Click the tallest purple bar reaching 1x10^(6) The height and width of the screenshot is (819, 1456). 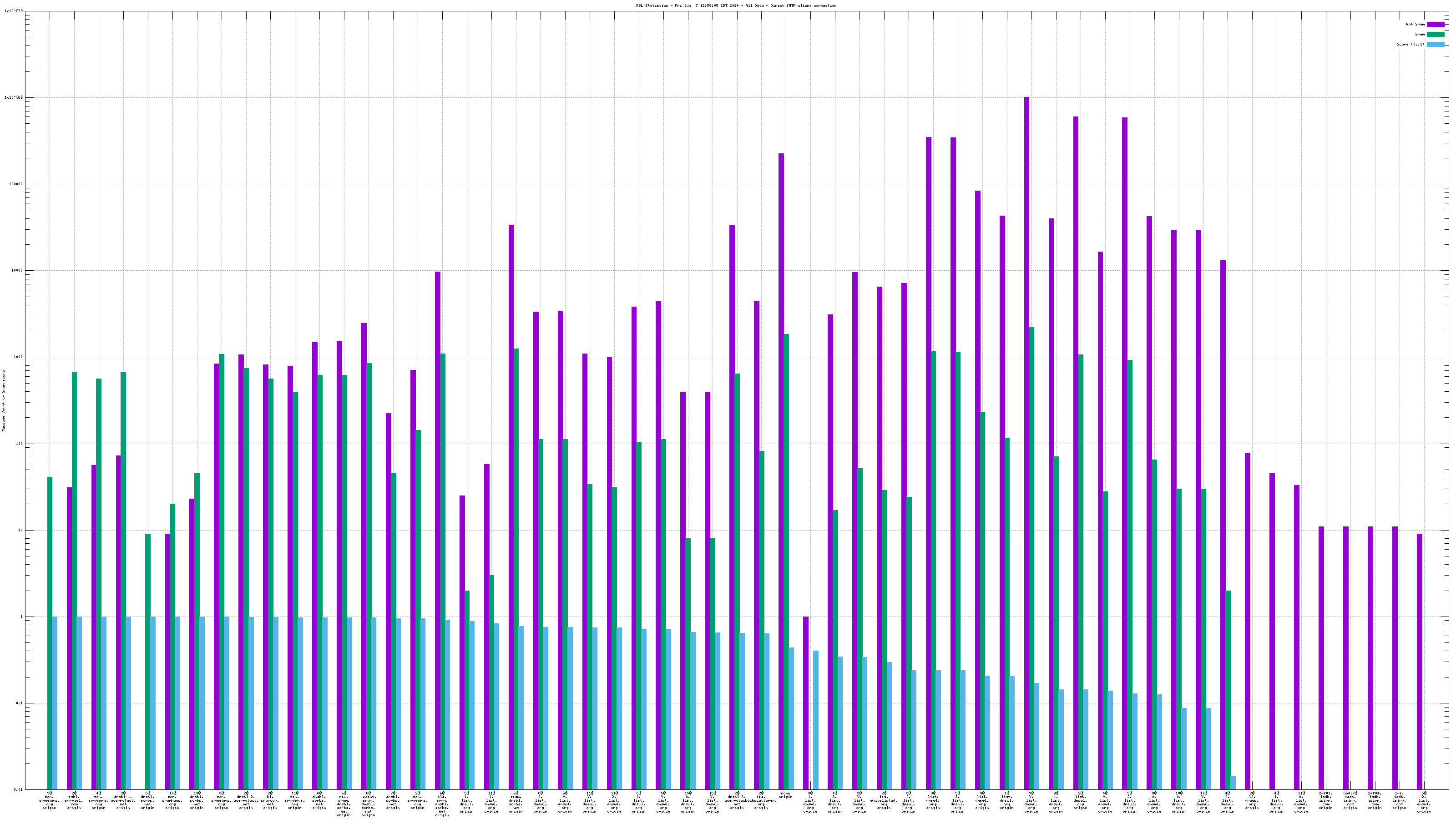pyautogui.click(x=1026, y=396)
